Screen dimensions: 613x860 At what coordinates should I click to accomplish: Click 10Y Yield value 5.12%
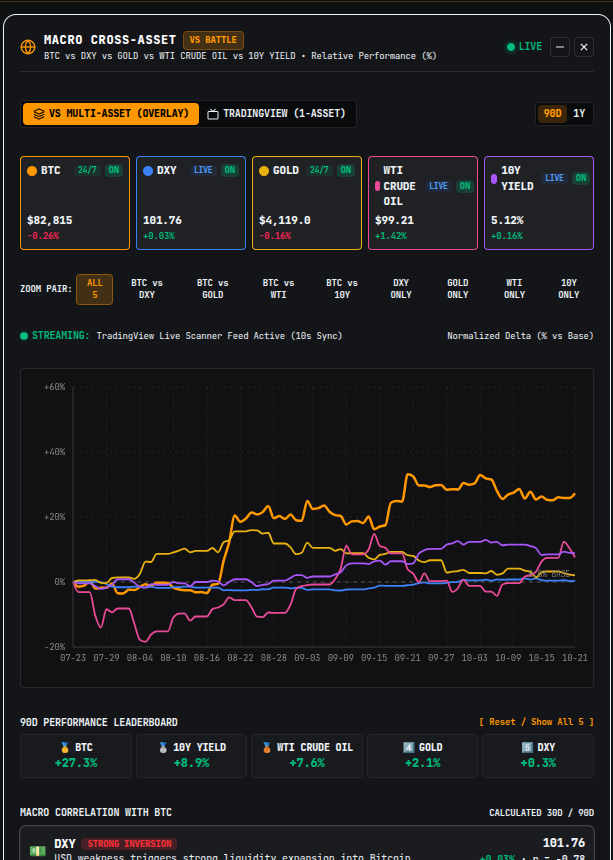507,220
